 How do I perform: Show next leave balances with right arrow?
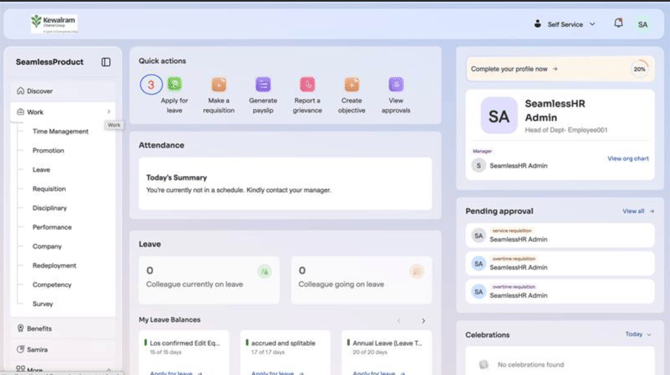tap(423, 321)
